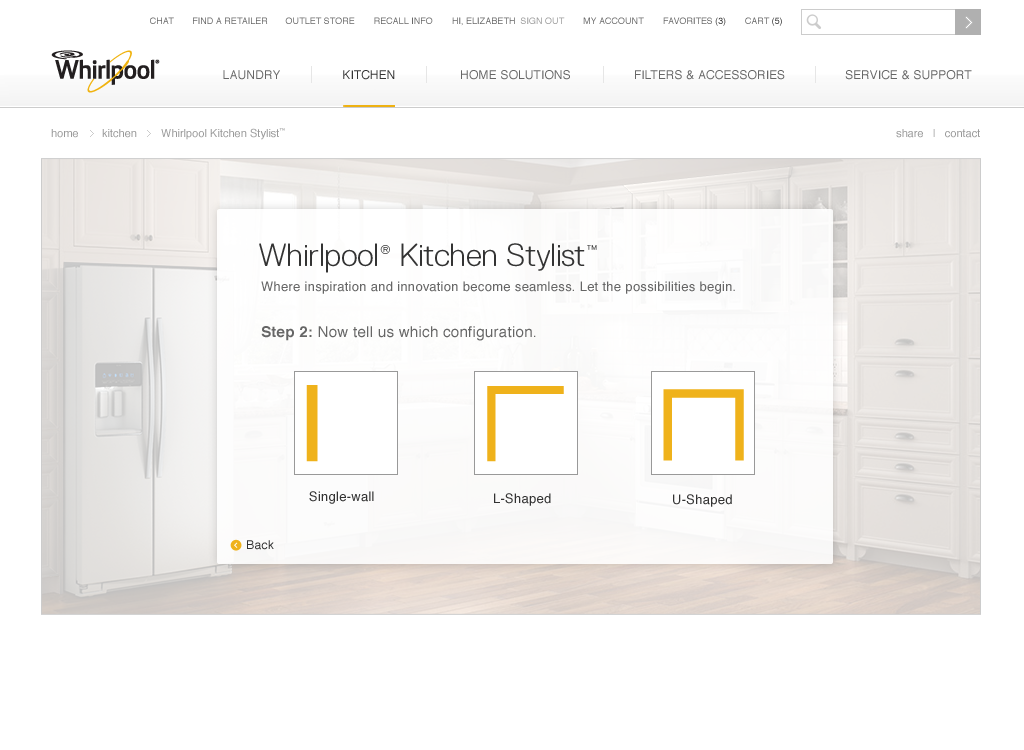
Task: Click the Whirlpool logo
Action: (x=106, y=71)
